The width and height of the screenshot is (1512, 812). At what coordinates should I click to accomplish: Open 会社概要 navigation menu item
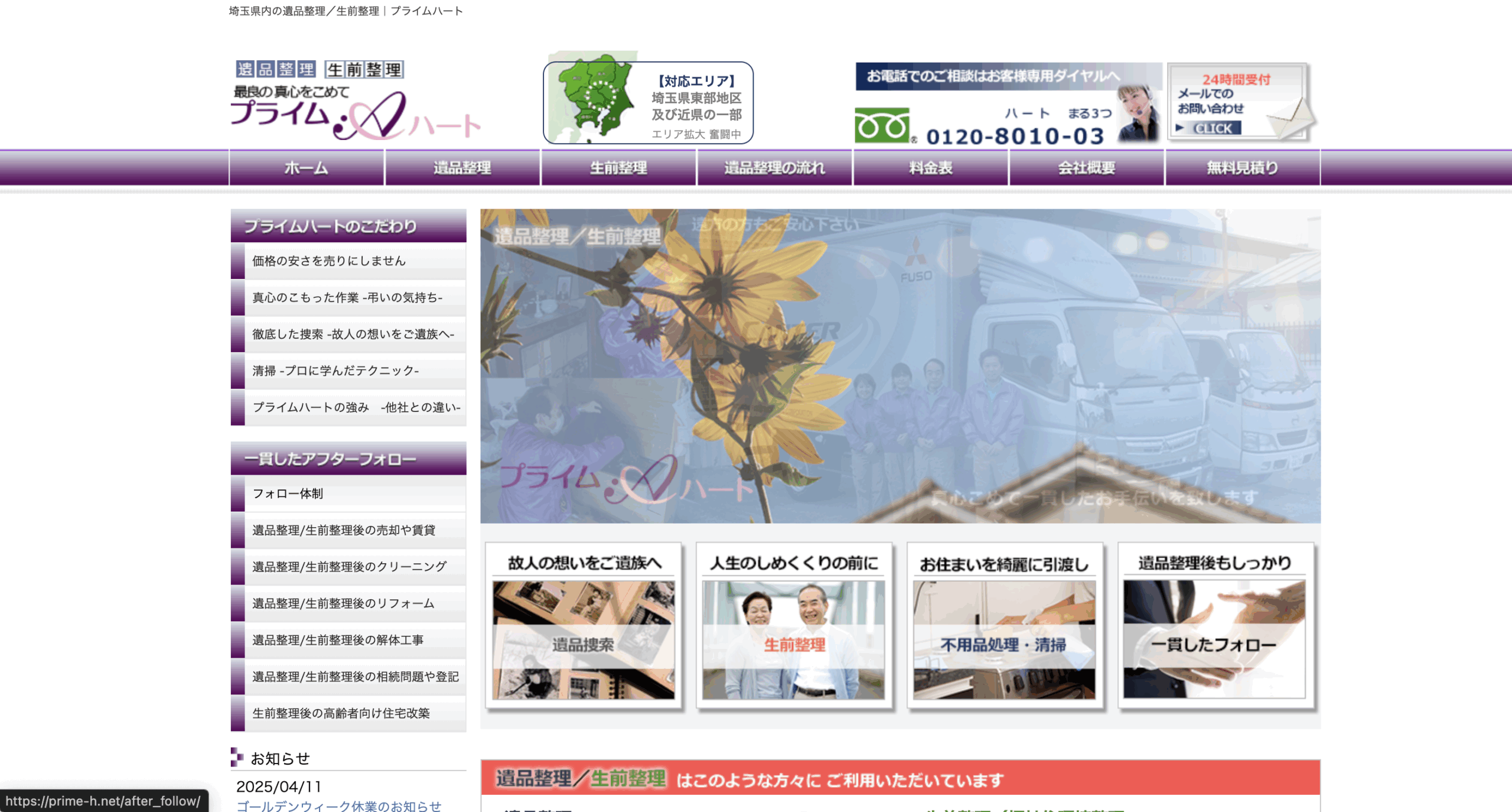(x=1086, y=168)
